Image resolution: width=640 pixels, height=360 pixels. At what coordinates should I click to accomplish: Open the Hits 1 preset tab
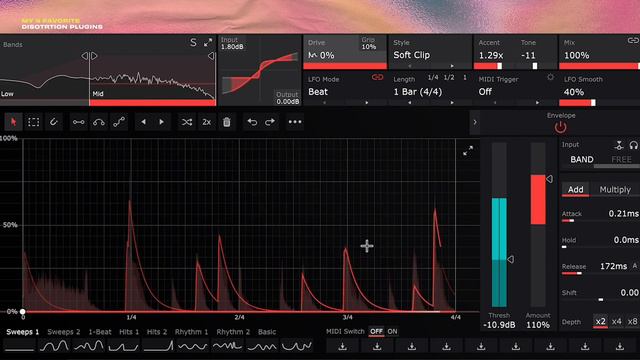(x=129, y=332)
